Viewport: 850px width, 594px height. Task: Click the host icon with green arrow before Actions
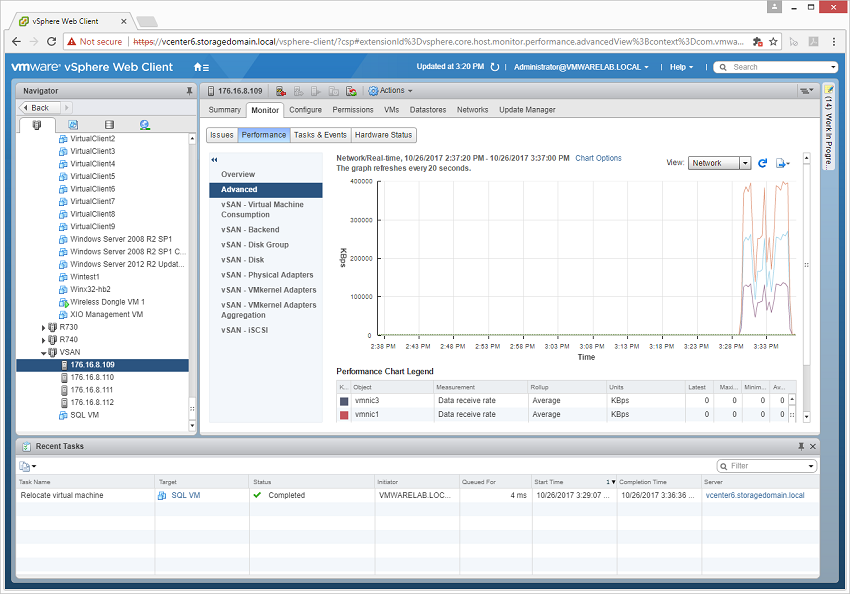coord(351,91)
